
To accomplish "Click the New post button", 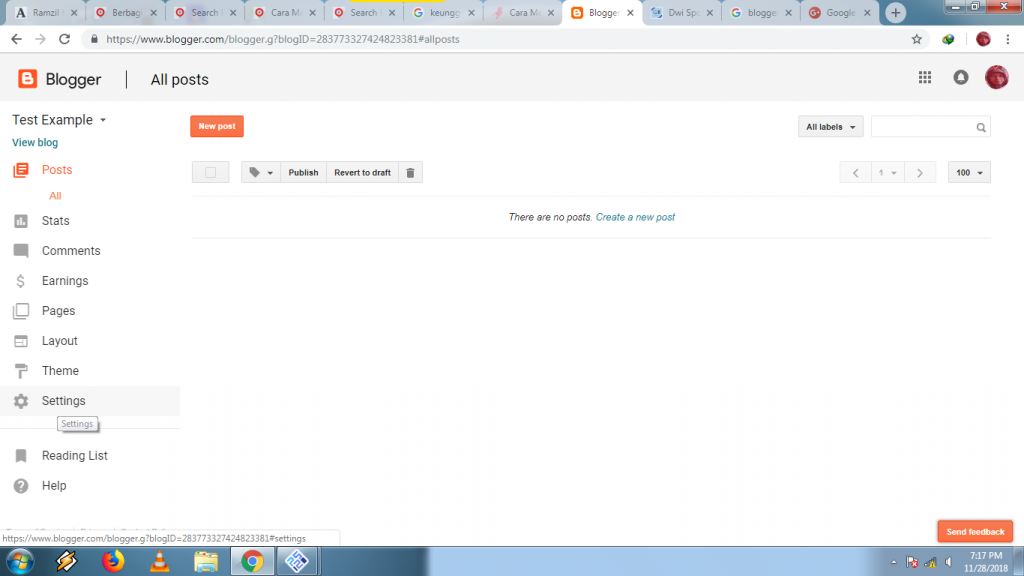I will (217, 126).
